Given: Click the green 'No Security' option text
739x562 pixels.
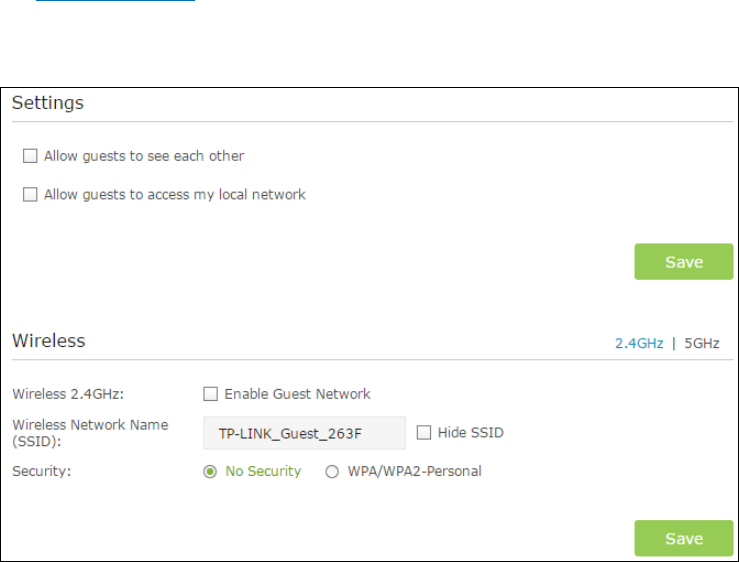Looking at the screenshot, I should coord(263,471).
